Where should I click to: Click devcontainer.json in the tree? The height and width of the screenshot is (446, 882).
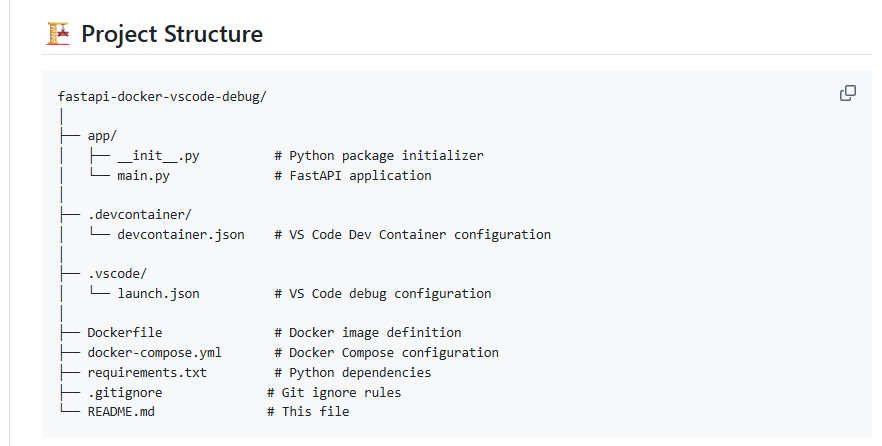pos(181,235)
